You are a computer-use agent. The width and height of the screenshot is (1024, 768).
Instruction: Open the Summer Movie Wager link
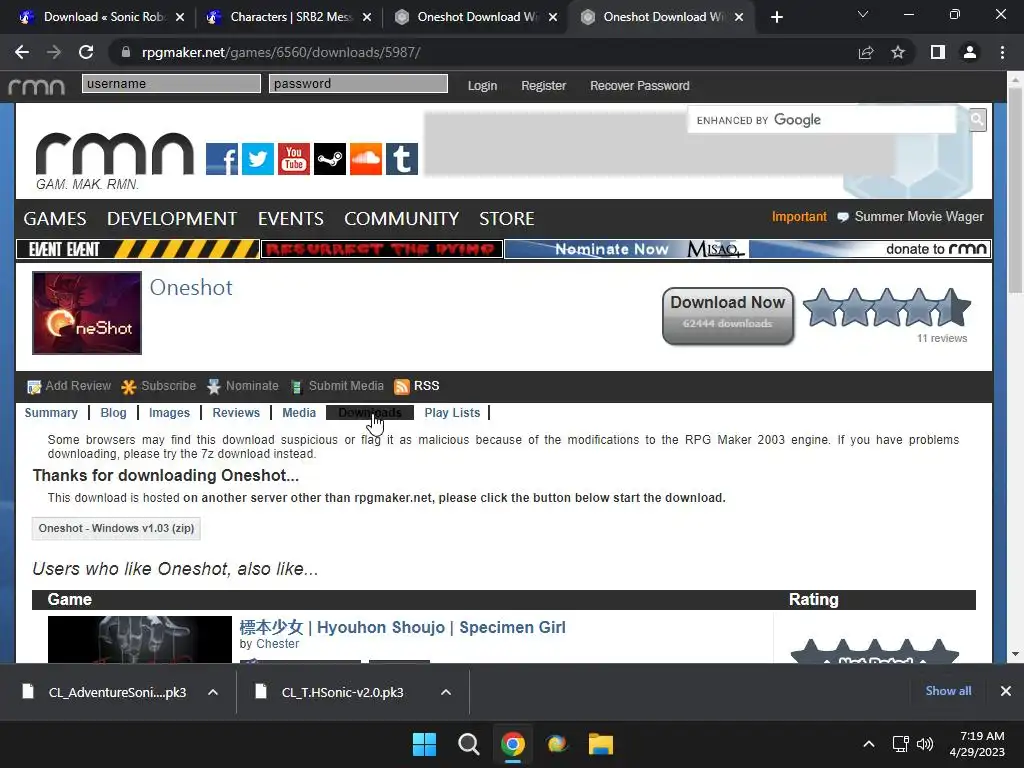[919, 217]
